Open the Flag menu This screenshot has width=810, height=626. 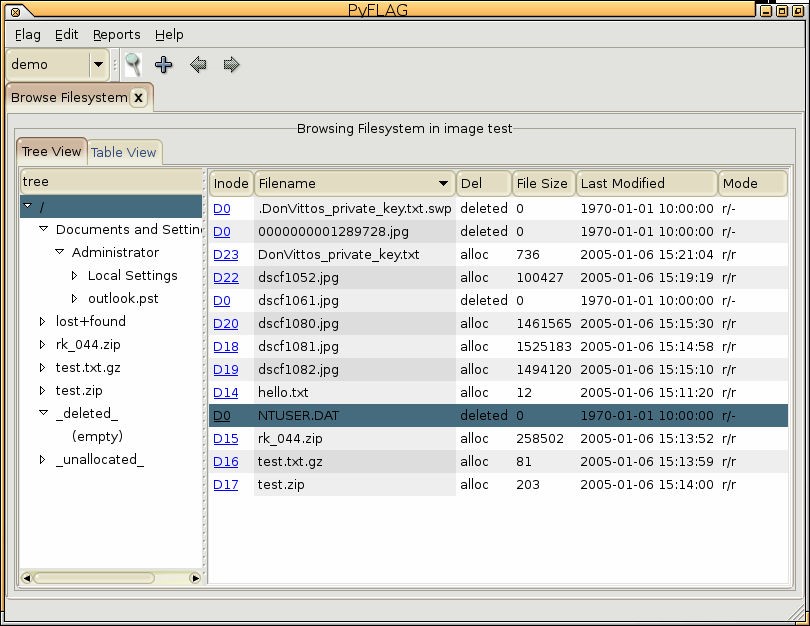(28, 34)
